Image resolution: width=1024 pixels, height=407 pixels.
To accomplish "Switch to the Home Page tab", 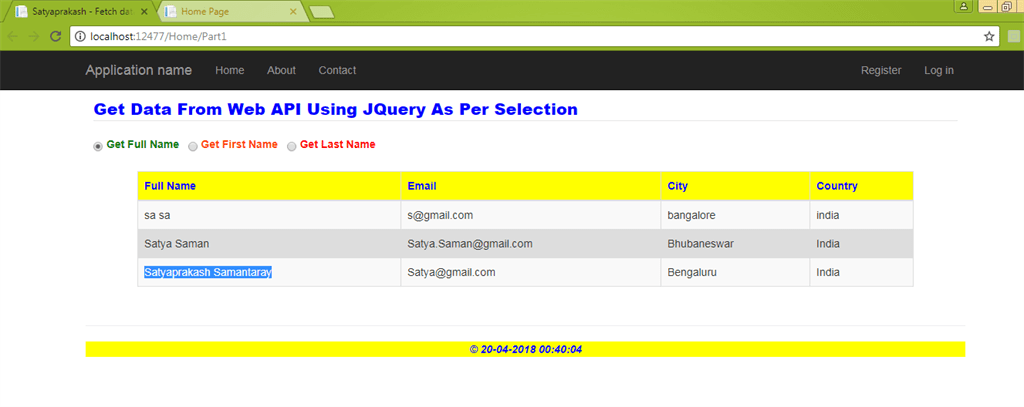I will 231,12.
